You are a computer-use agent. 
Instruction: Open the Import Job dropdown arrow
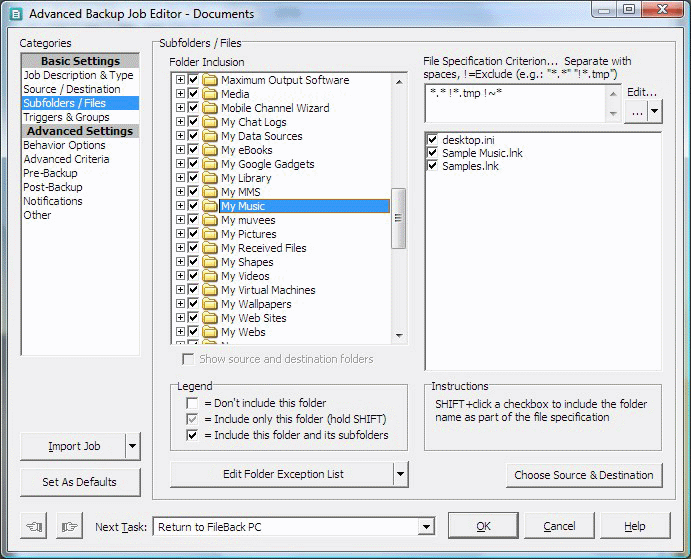(x=132, y=446)
